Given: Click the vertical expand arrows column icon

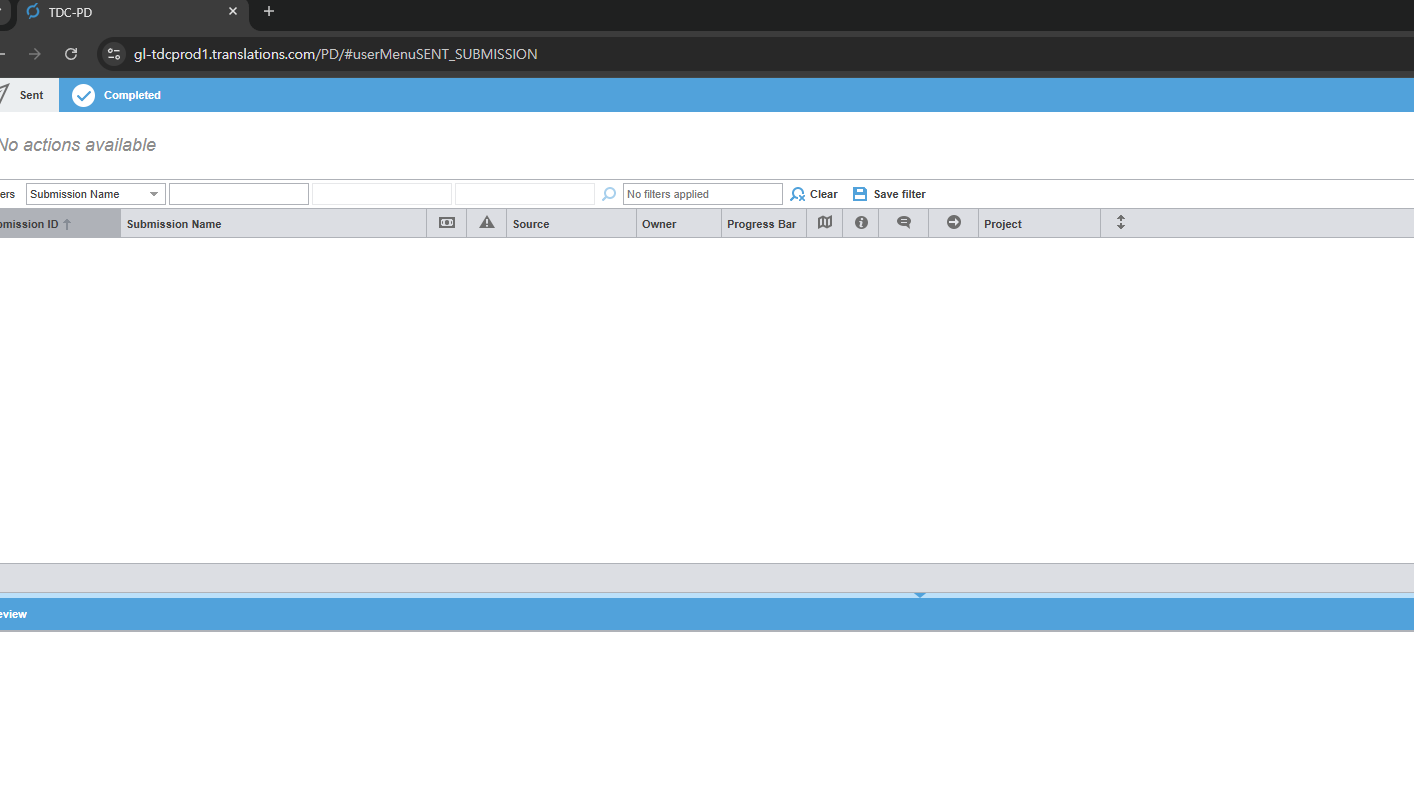Looking at the screenshot, I should [x=1121, y=223].
